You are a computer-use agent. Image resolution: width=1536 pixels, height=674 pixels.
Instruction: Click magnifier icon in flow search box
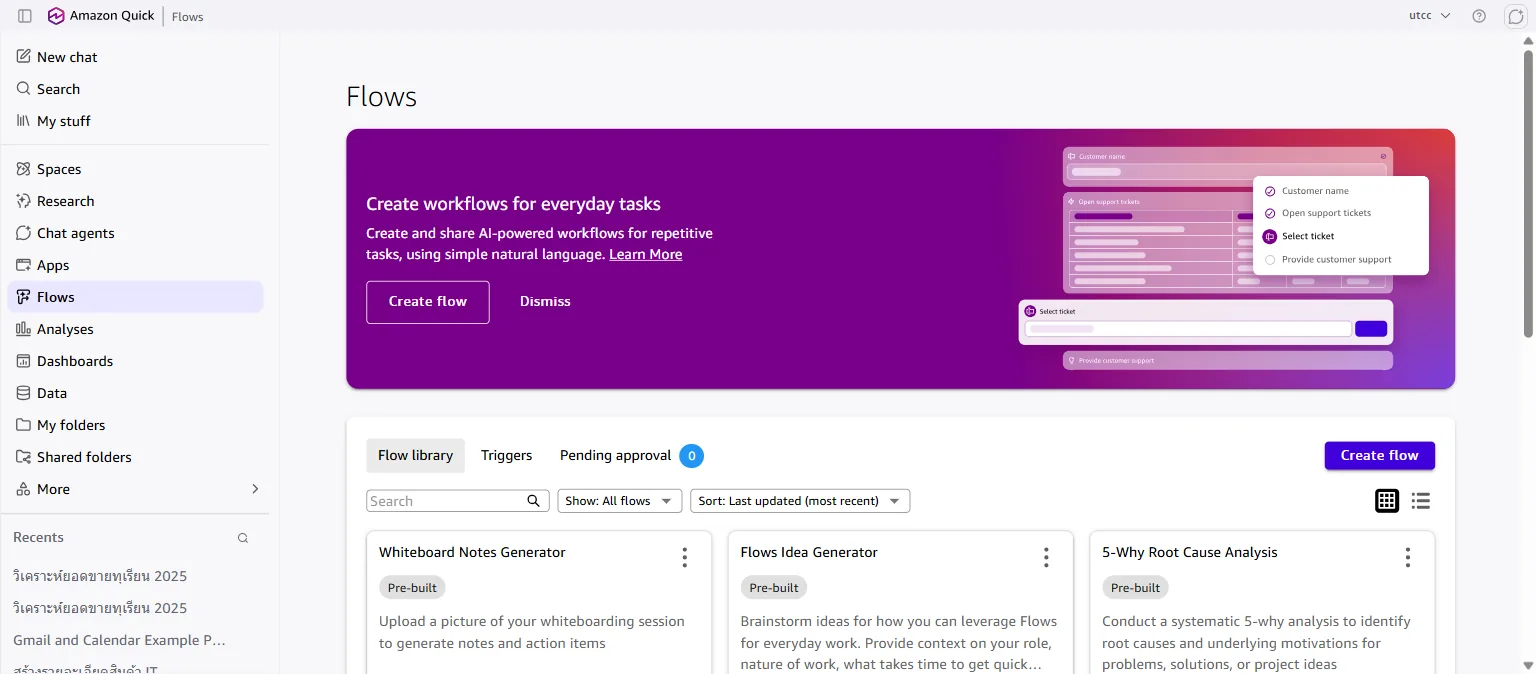[x=535, y=501]
